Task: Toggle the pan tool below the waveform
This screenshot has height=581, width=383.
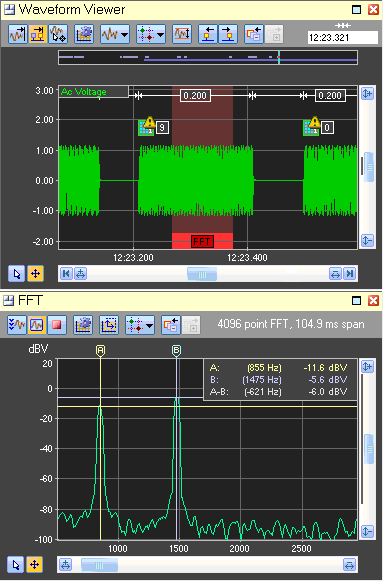Action: coord(36,274)
